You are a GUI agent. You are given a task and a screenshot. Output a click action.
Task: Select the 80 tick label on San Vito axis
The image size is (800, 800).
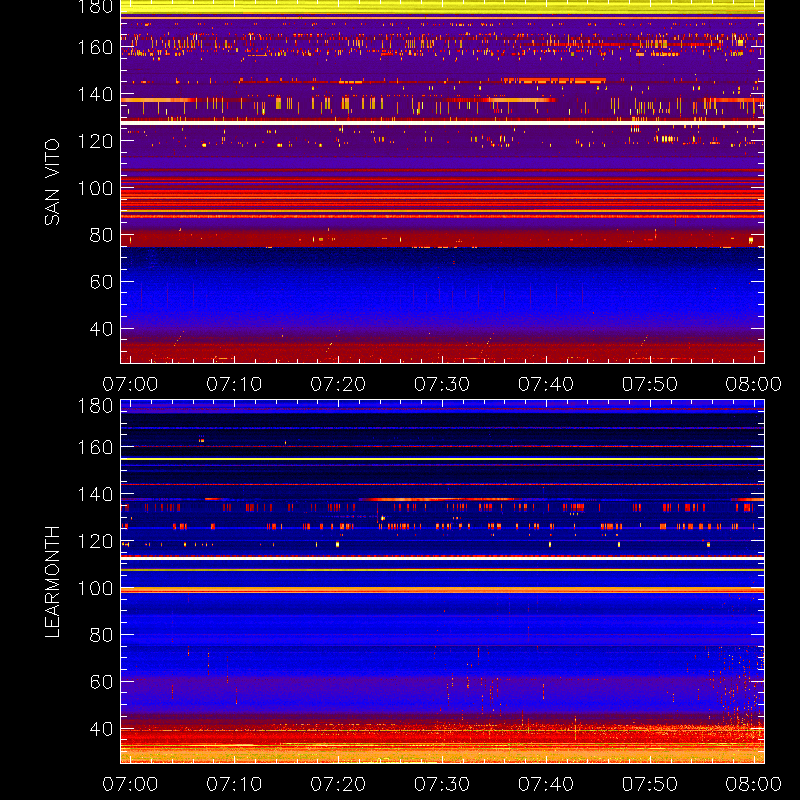(x=101, y=235)
